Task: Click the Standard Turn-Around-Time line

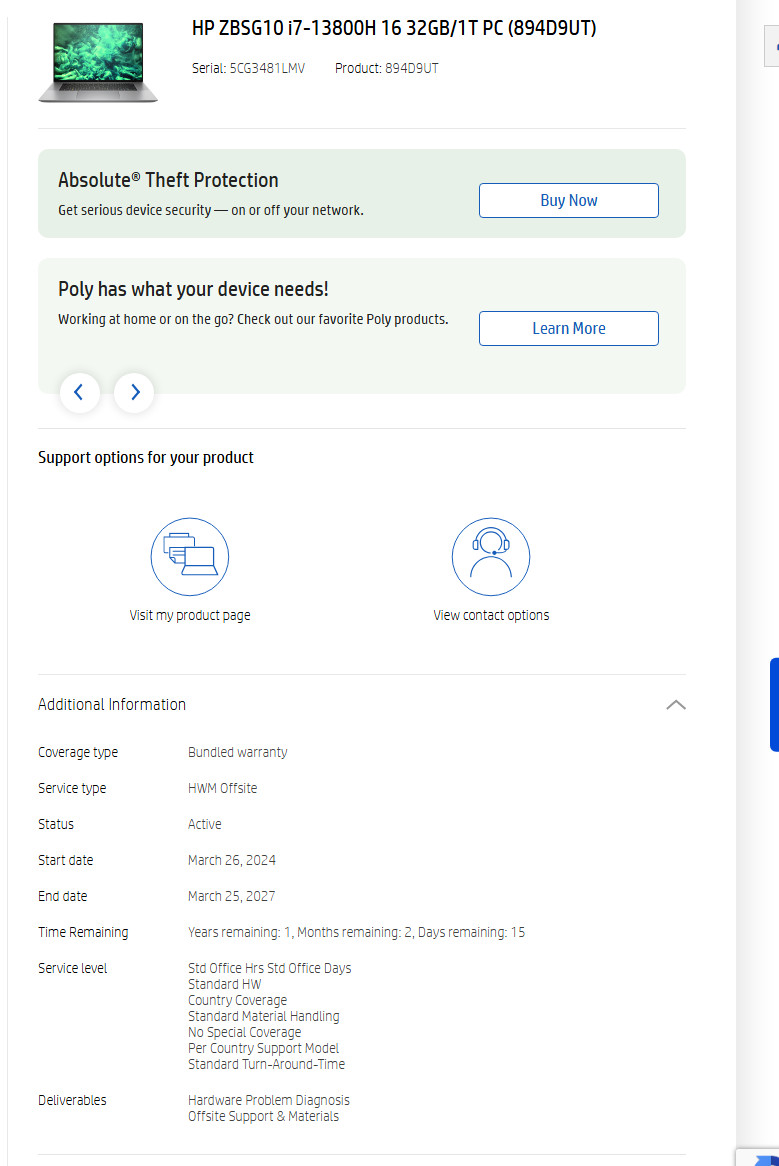Action: 266,1064
